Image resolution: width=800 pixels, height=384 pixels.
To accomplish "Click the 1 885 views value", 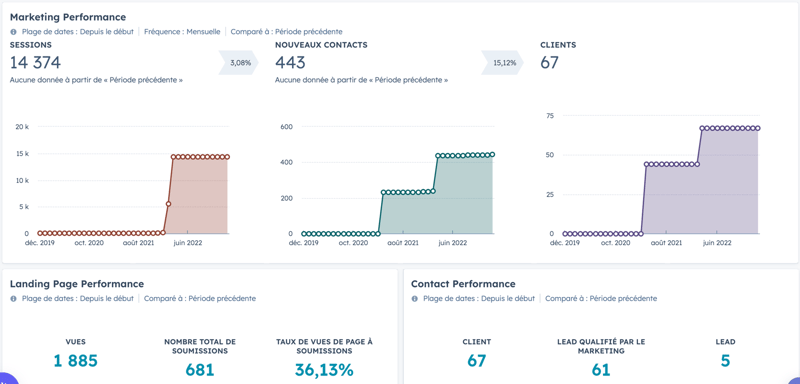I will click(x=76, y=361).
